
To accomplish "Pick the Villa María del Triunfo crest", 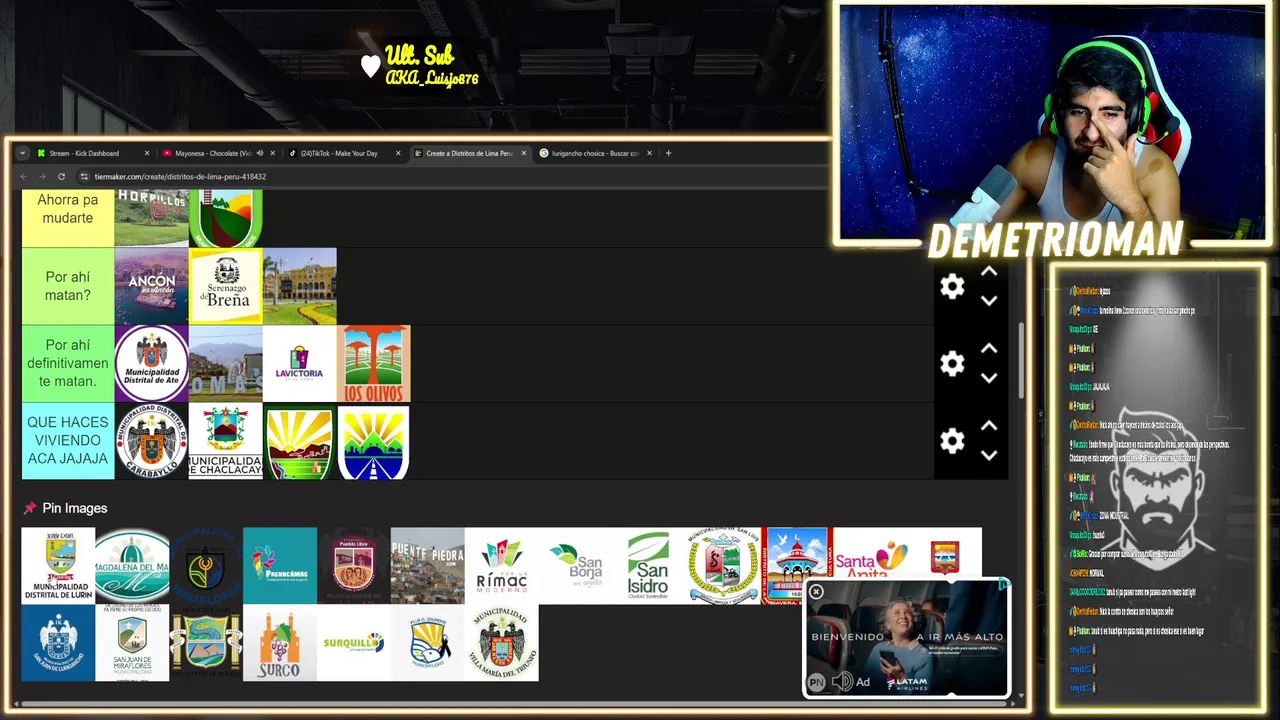I will pyautogui.click(x=502, y=642).
